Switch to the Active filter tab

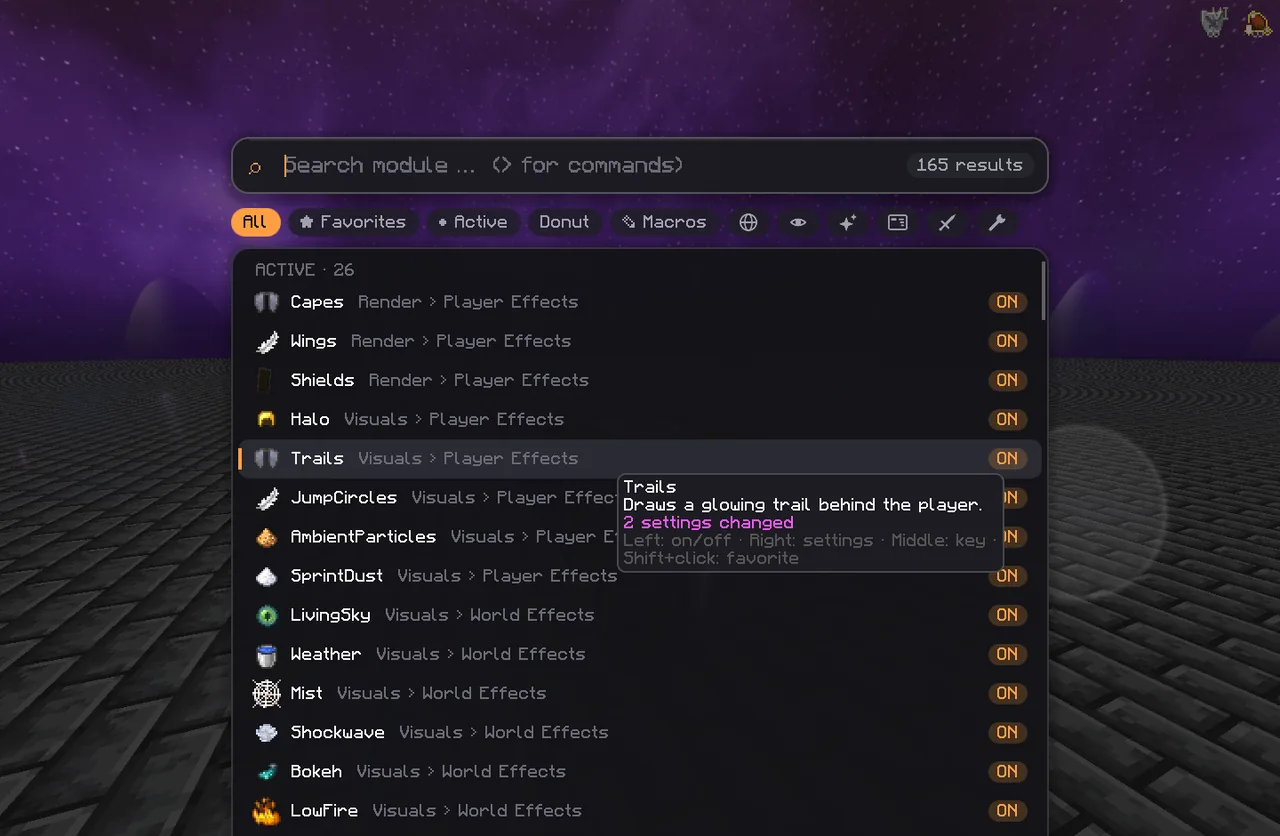click(473, 222)
